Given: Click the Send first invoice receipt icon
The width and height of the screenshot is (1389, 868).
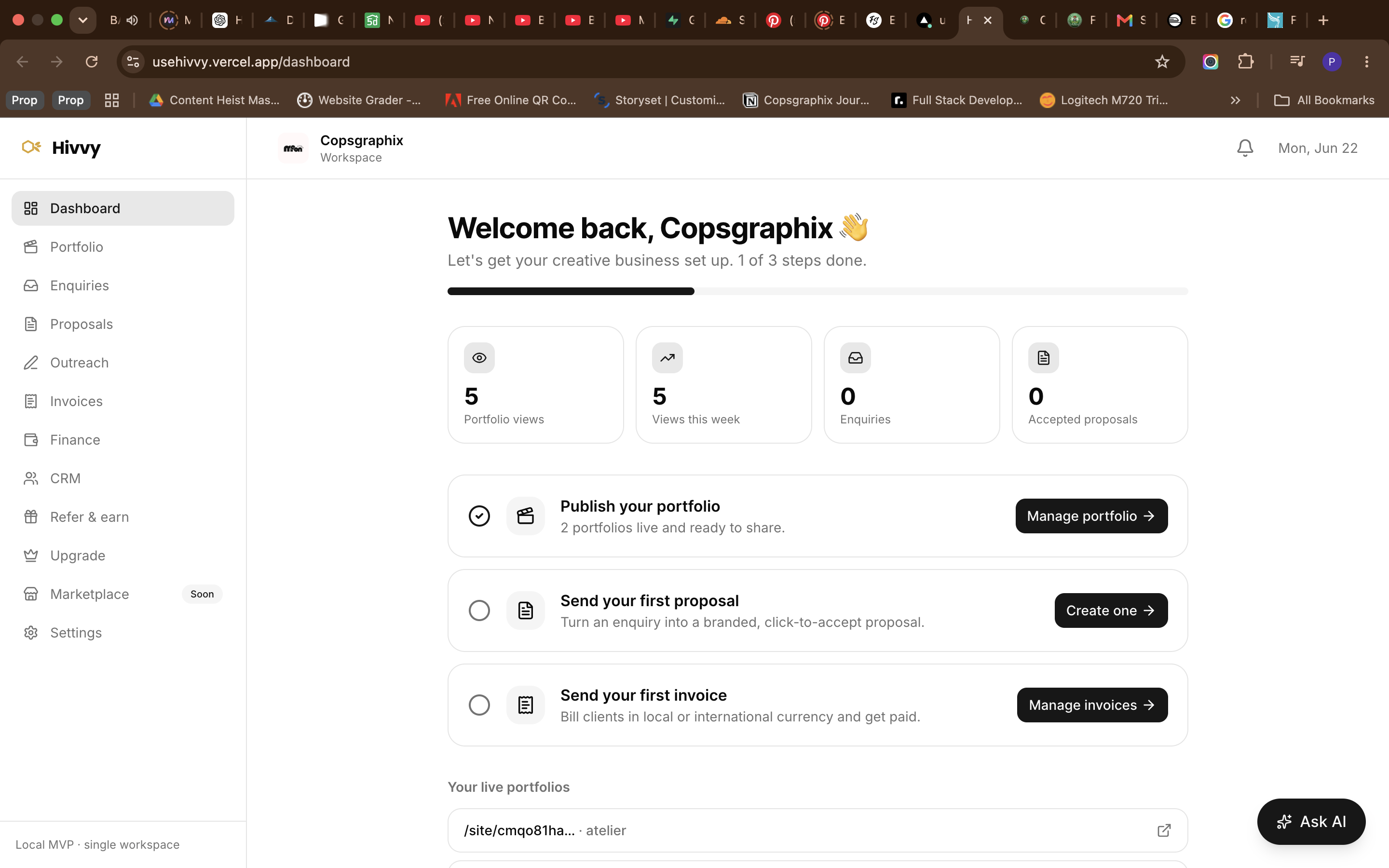Looking at the screenshot, I should 525,705.
